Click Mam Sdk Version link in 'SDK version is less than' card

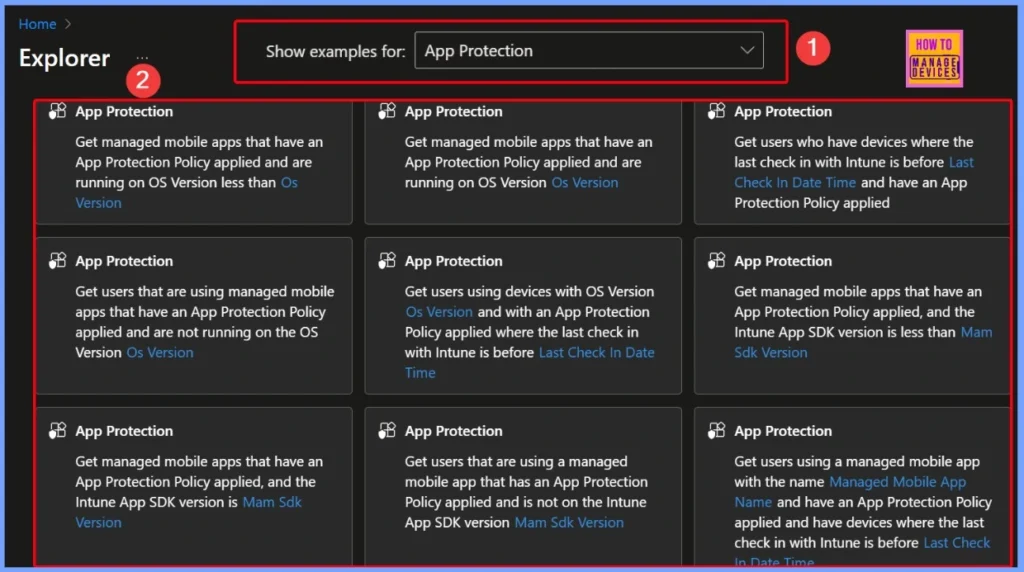tap(771, 353)
